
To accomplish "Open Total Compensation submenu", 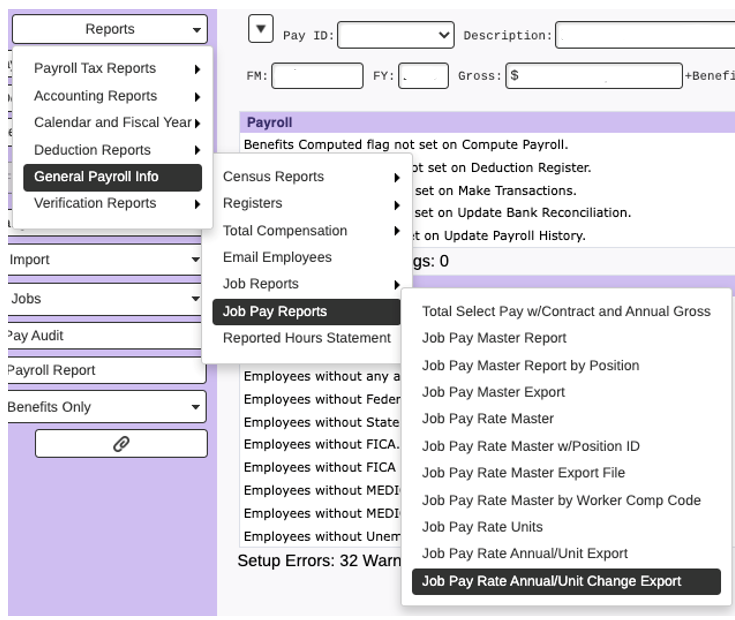I will pos(307,231).
